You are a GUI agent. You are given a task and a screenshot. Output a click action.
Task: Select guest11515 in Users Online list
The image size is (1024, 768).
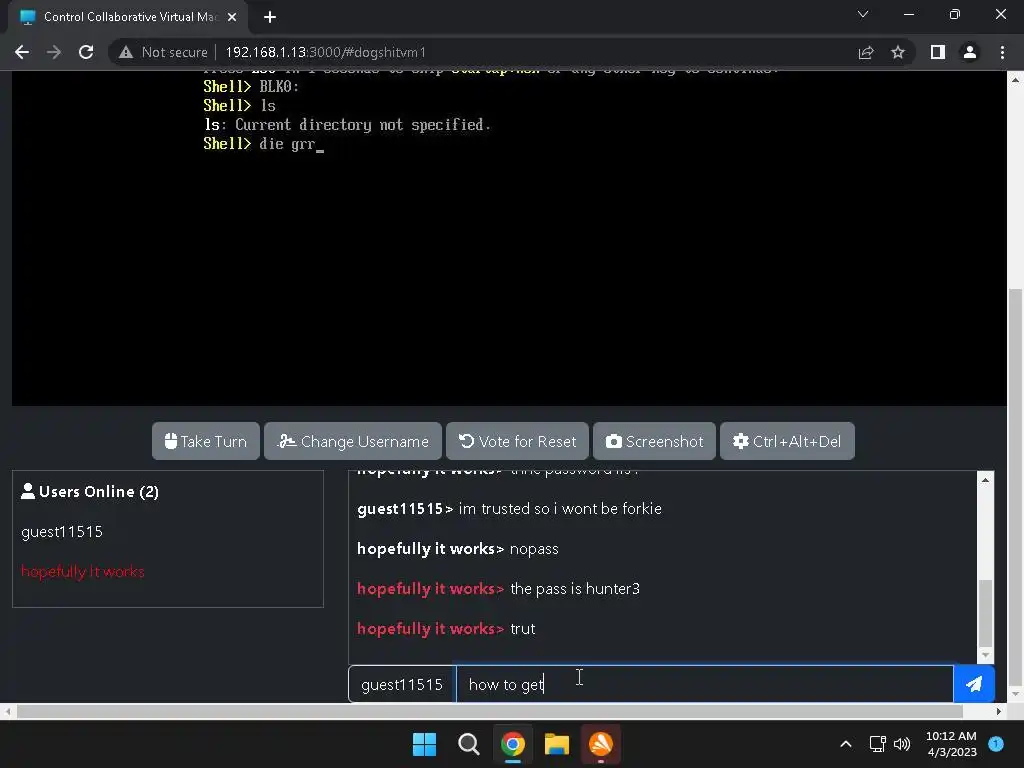click(62, 532)
